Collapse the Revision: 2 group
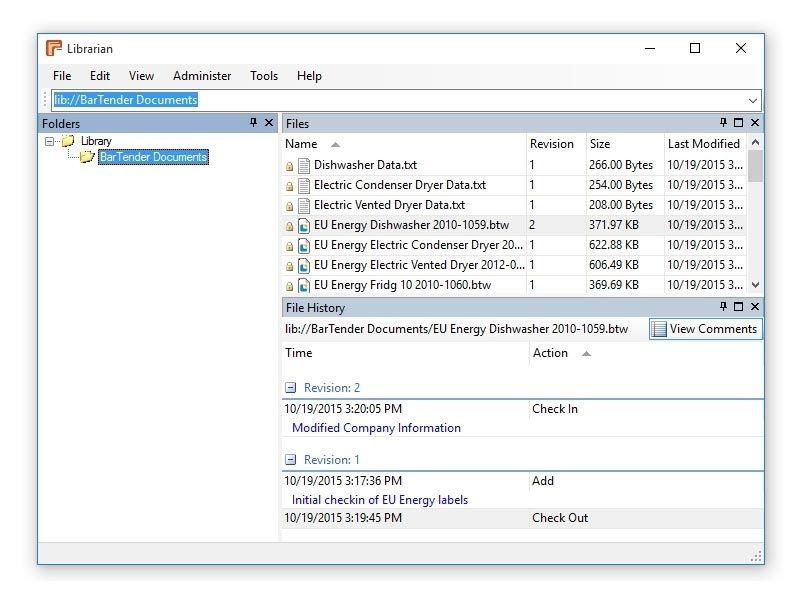 click(x=290, y=388)
